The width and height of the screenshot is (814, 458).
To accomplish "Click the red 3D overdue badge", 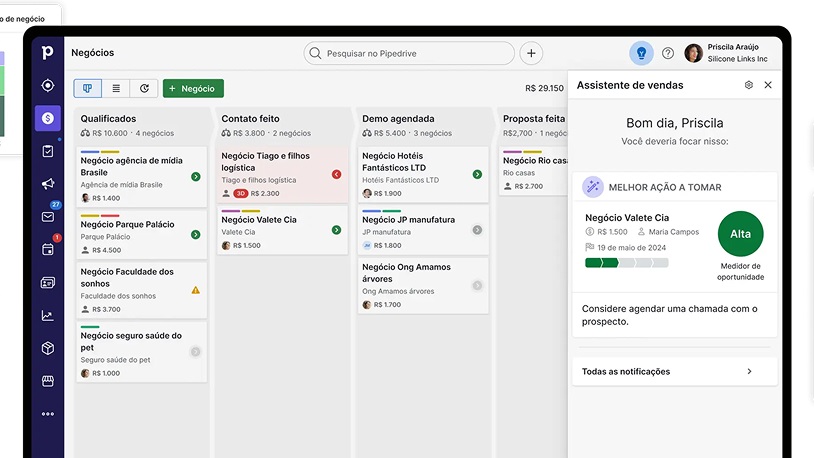I will click(x=240, y=193).
